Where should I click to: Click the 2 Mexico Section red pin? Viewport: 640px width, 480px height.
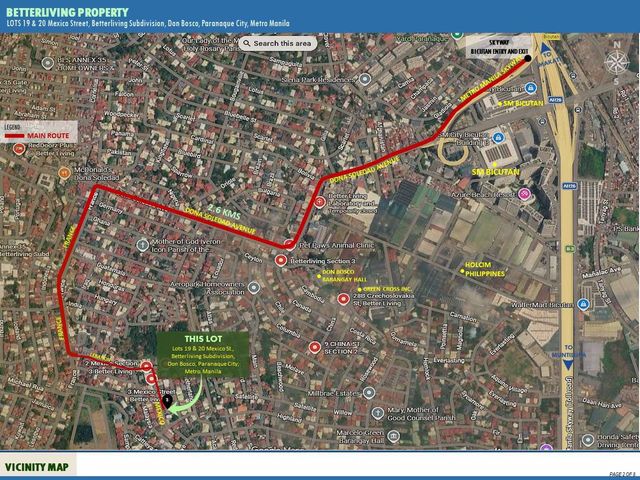[x=146, y=366]
